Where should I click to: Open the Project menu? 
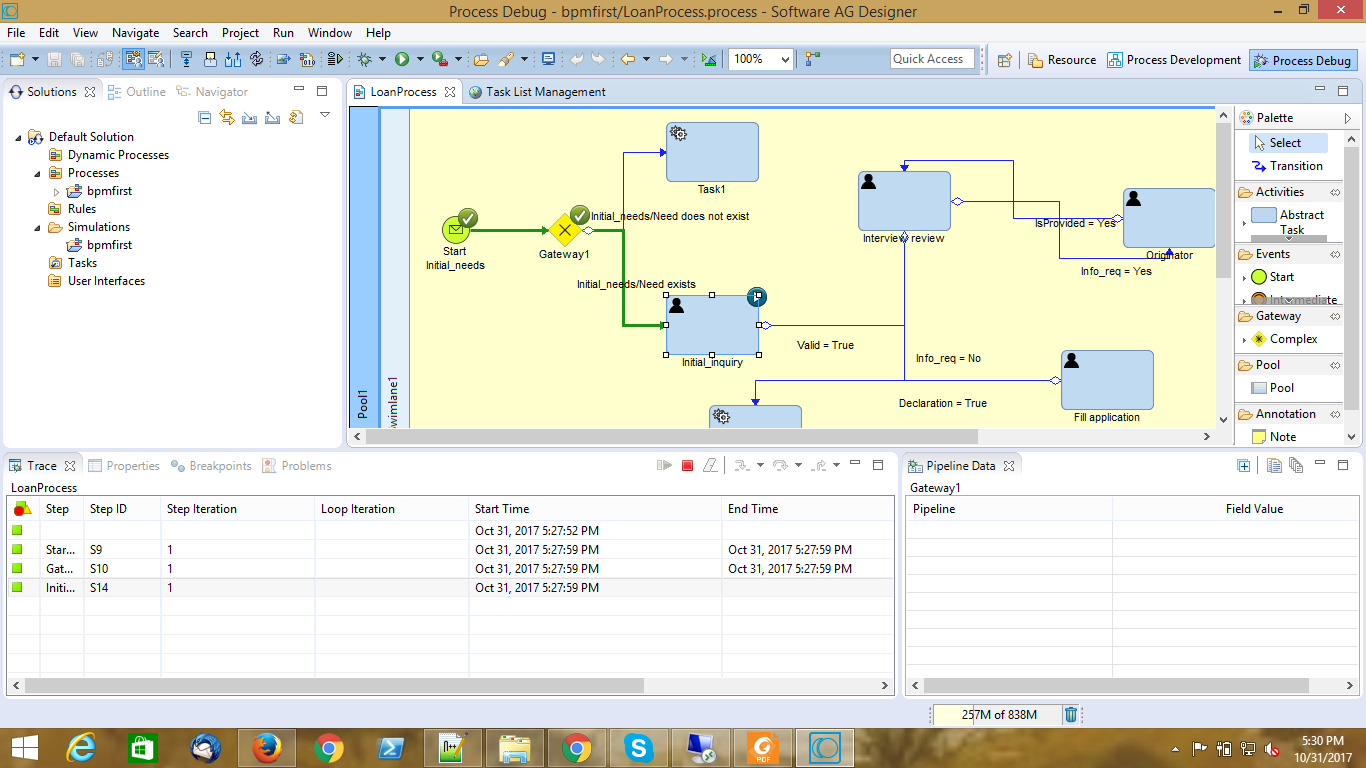click(240, 33)
